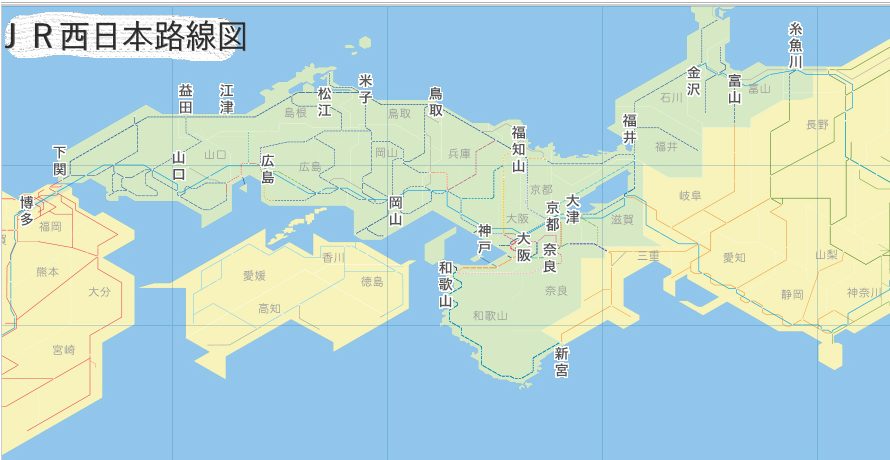Select the gray 京都 prefecture label
Screen dimensions: 890x460
coord(541,189)
